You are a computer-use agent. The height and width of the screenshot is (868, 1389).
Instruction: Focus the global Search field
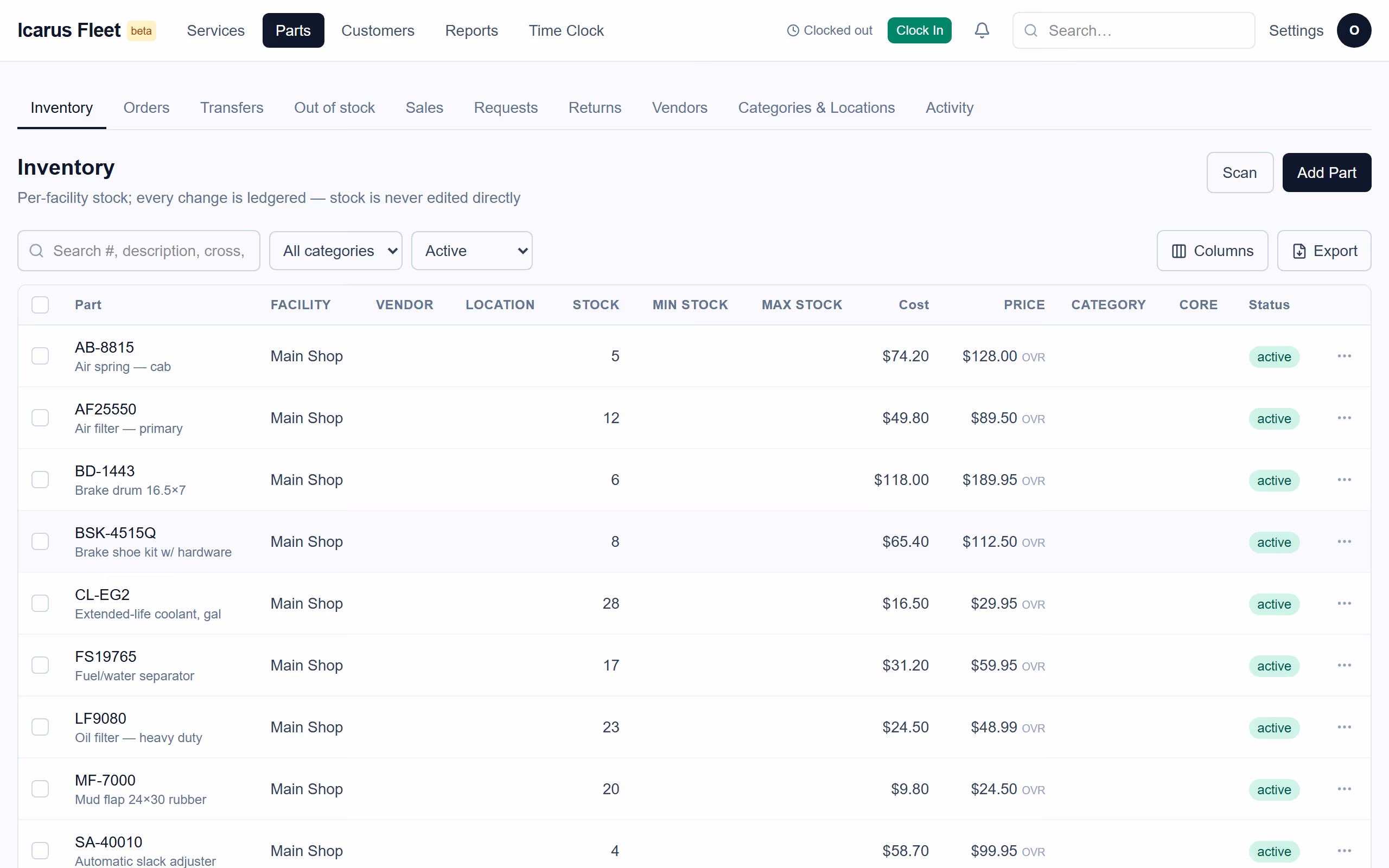click(1133, 30)
